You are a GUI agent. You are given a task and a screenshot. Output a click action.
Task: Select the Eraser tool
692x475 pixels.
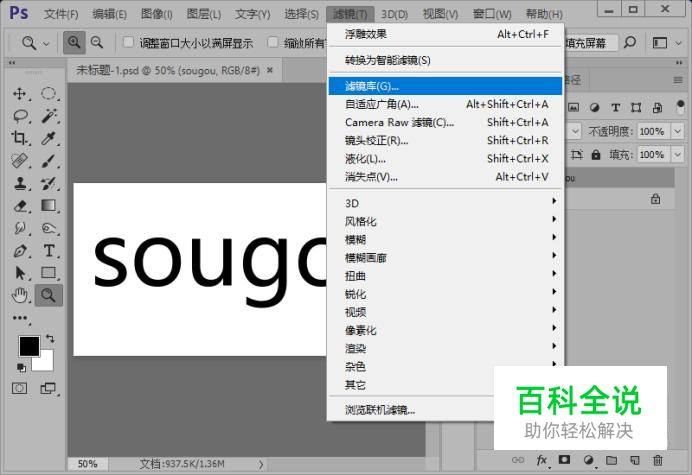click(x=20, y=206)
